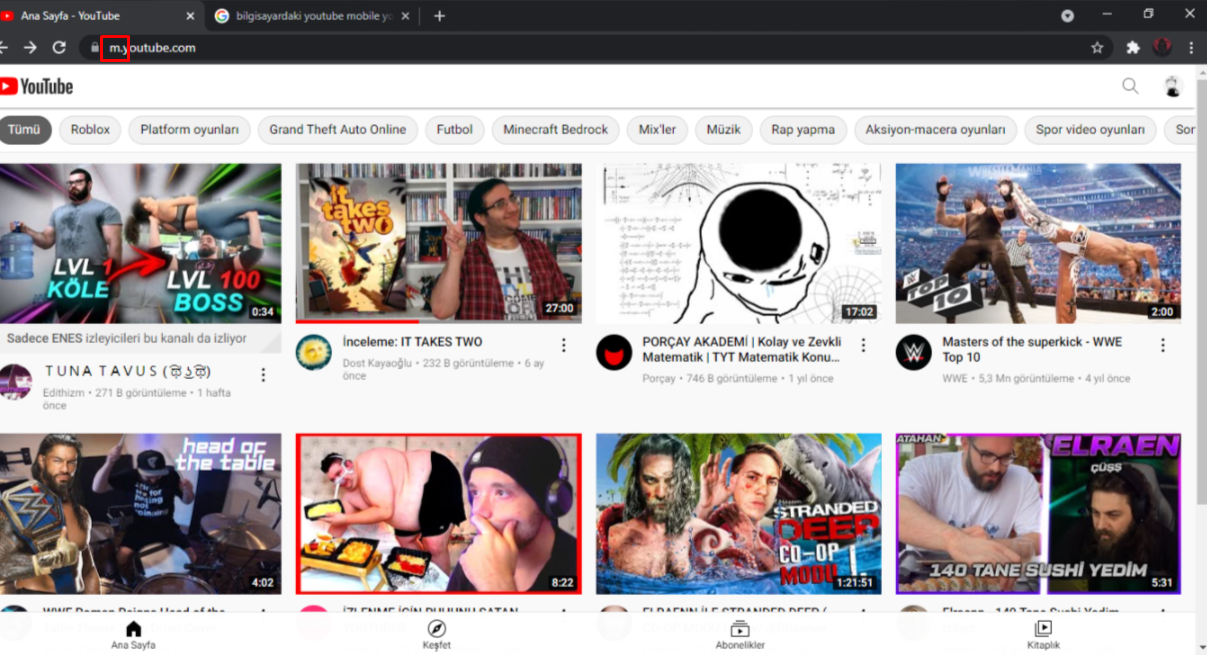Open YouTube search magnifier

point(1130,86)
